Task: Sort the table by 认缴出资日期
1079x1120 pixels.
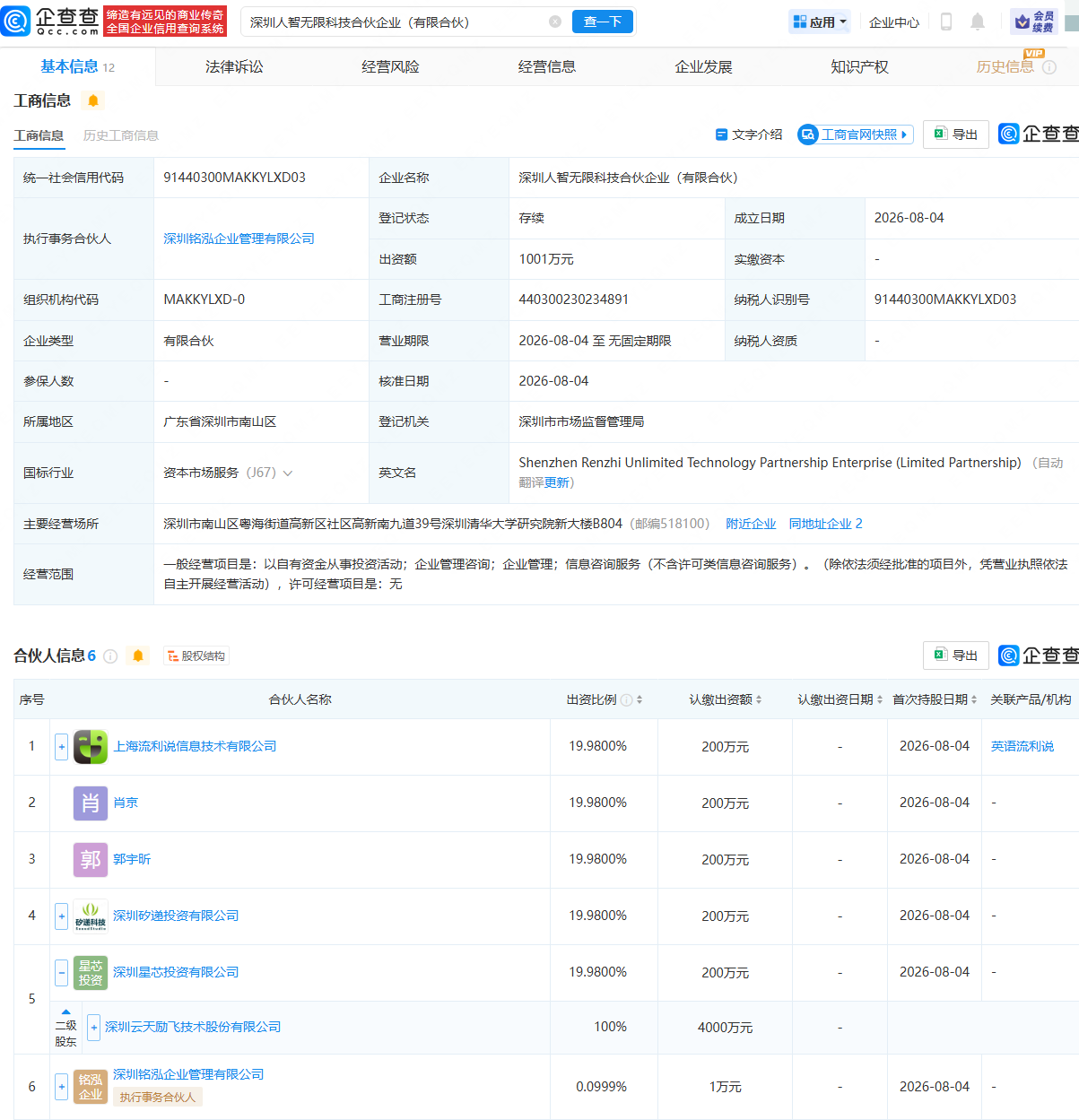Action: pyautogui.click(x=879, y=699)
